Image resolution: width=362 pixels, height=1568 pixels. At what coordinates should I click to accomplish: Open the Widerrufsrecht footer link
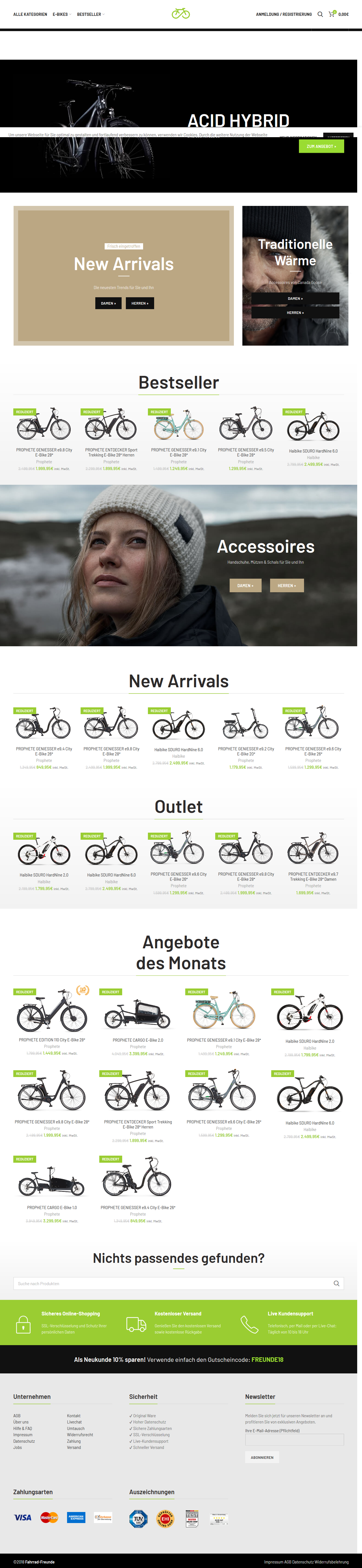[80, 1435]
